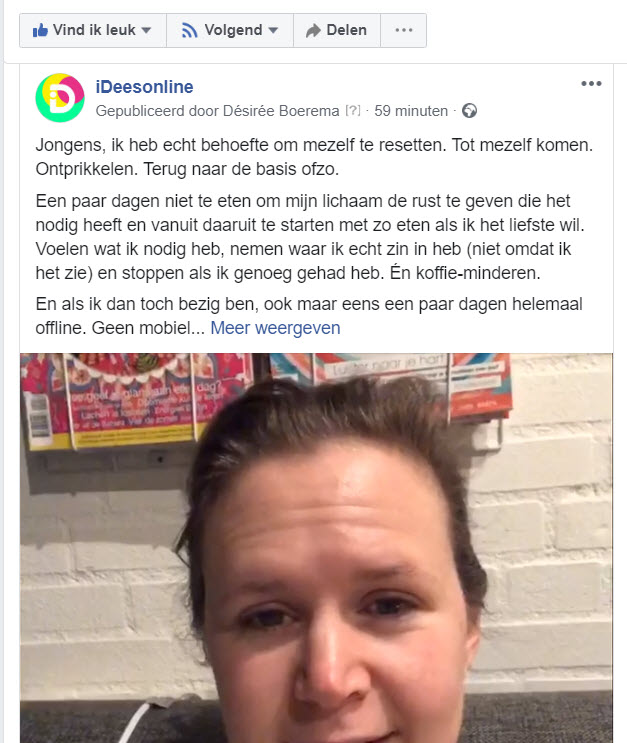Click the RSS feed icon next to Volgend
The width and height of the screenshot is (627, 743).
pos(190,30)
